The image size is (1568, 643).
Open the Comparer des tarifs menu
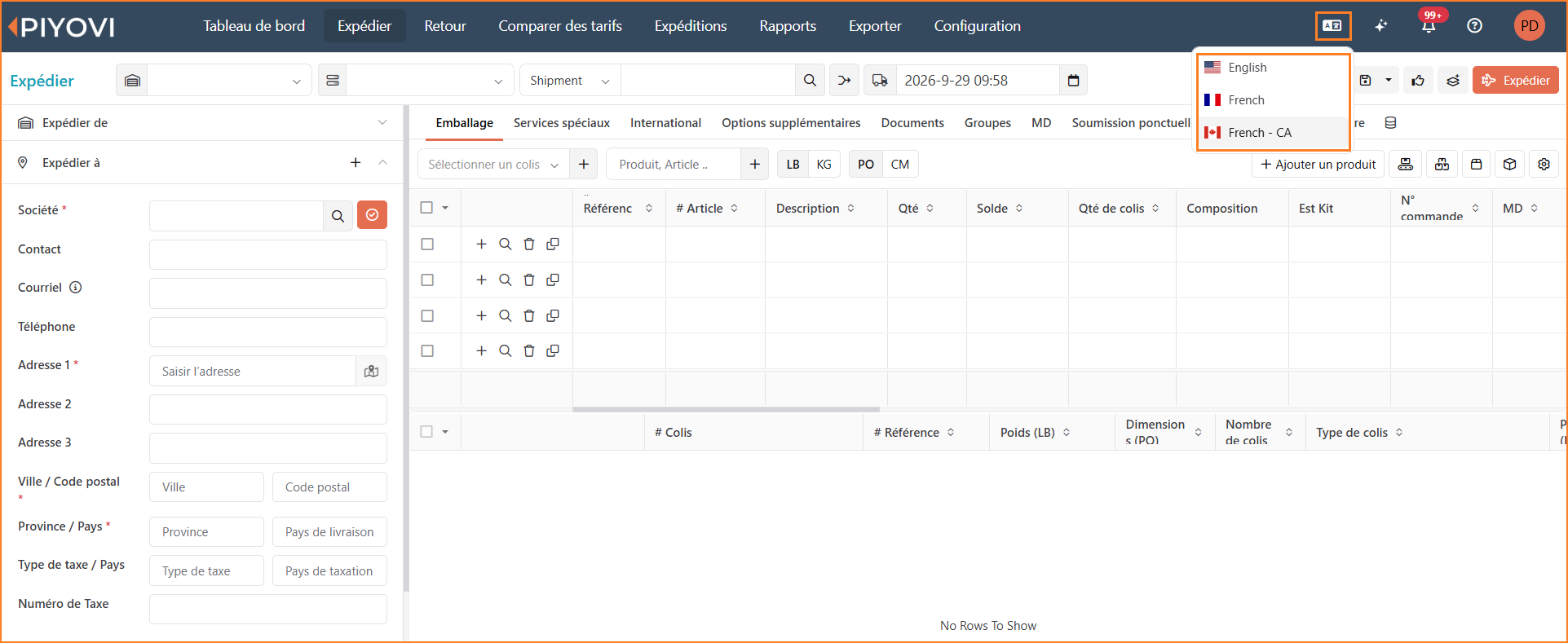[560, 26]
